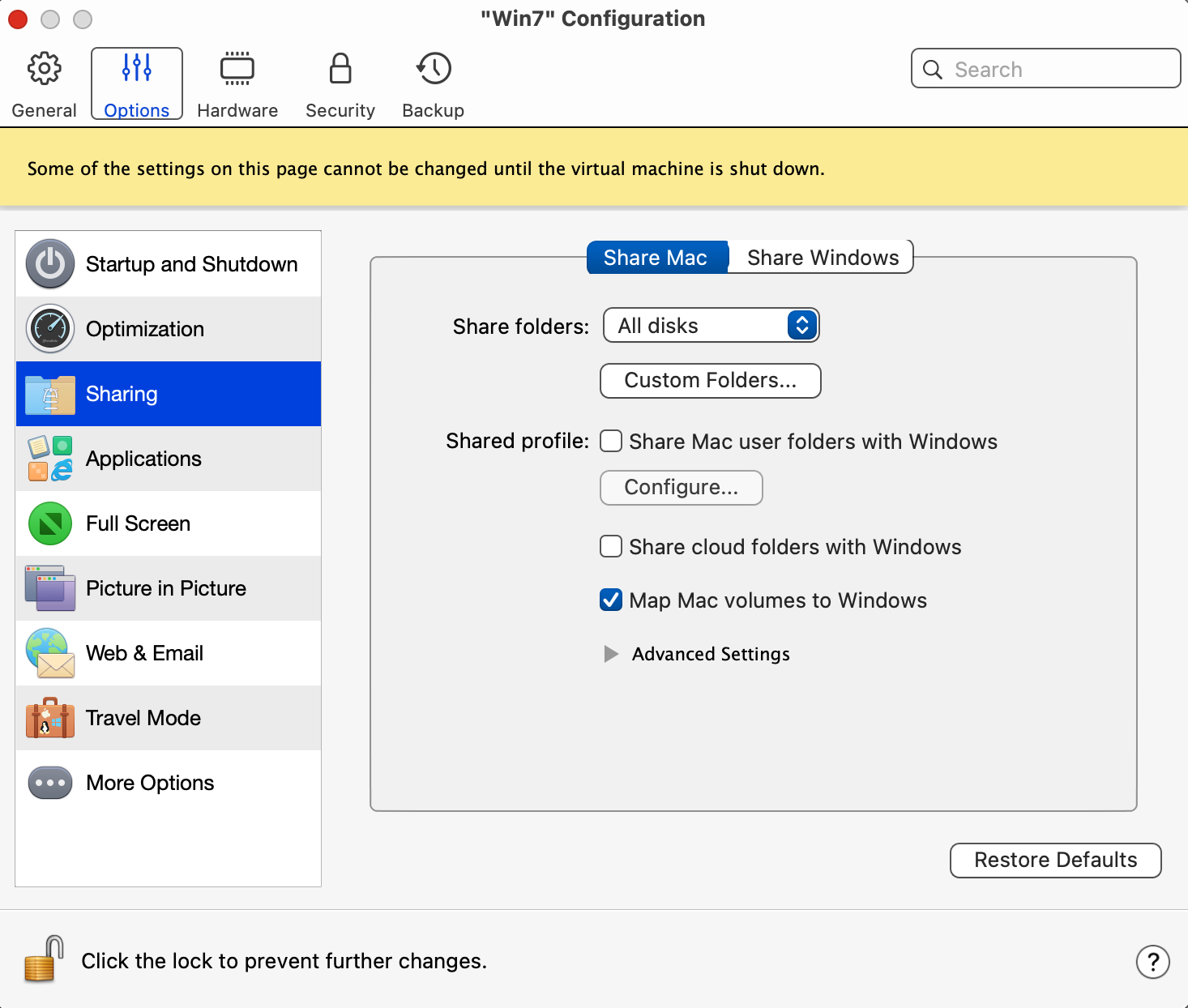This screenshot has width=1188, height=1008.
Task: Enable Share Mac user folders with Windows
Action: 611,442
